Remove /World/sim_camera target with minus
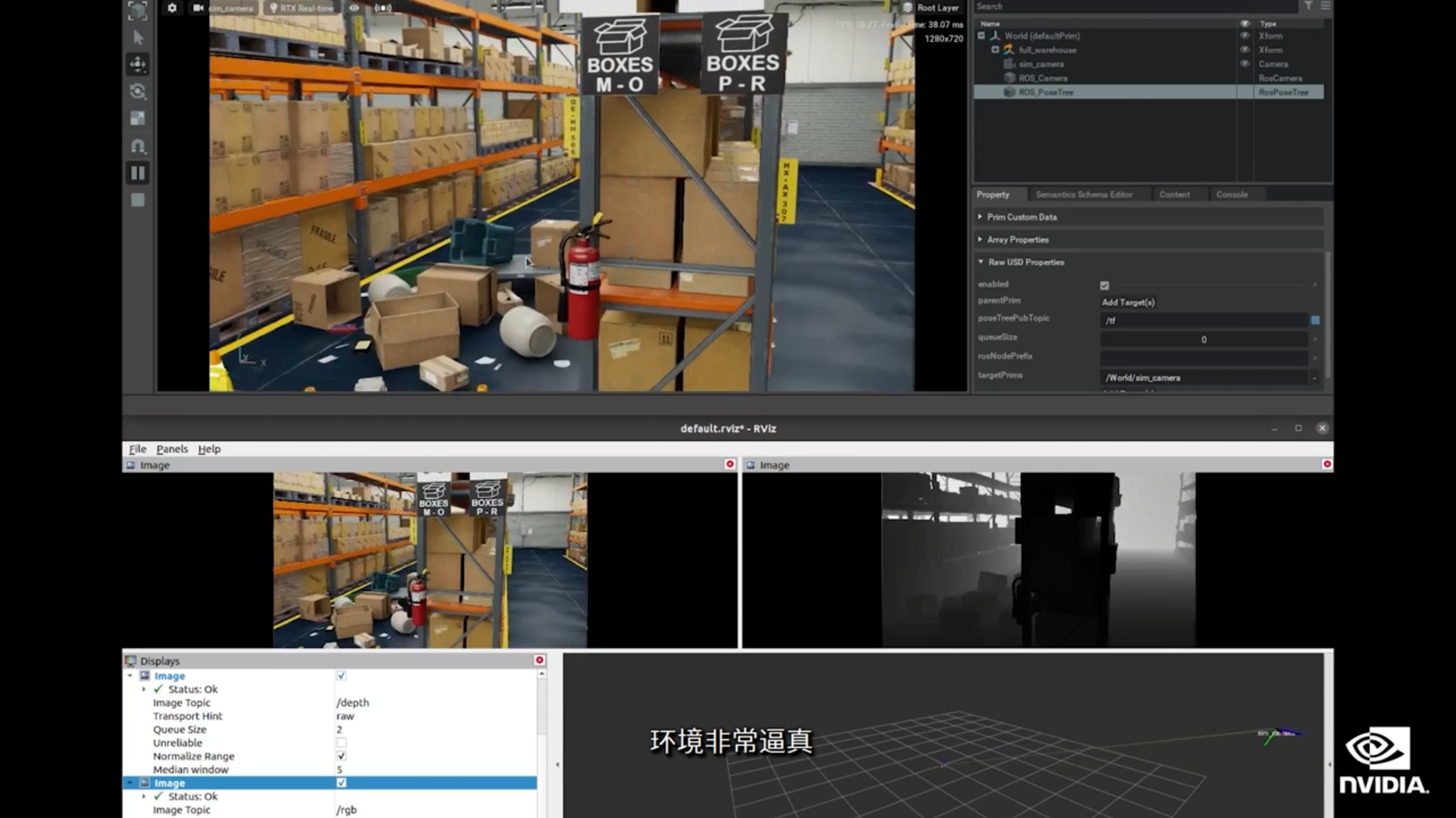The height and width of the screenshot is (818, 1456). click(1314, 378)
